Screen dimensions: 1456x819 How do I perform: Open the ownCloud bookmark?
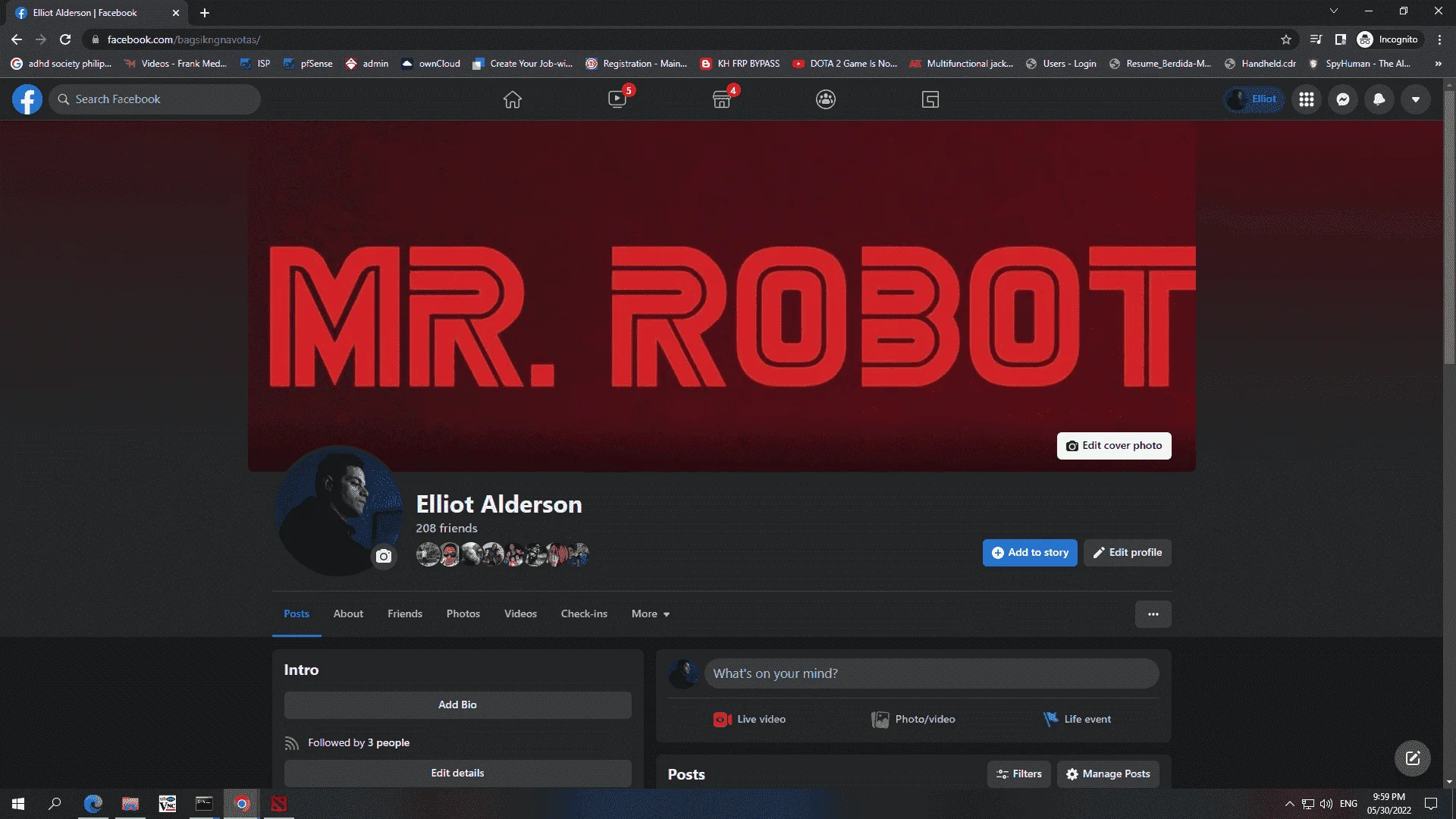coord(431,64)
